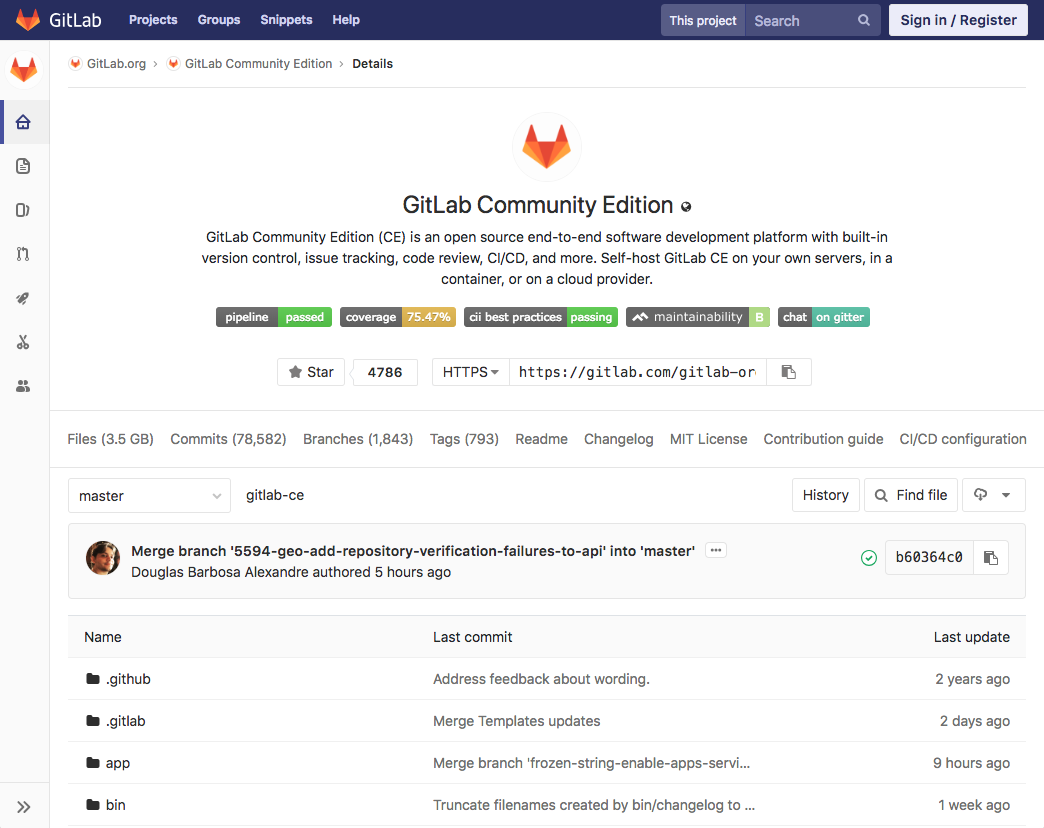
Task: Expand the commit message ellipsis
Action: click(x=715, y=550)
